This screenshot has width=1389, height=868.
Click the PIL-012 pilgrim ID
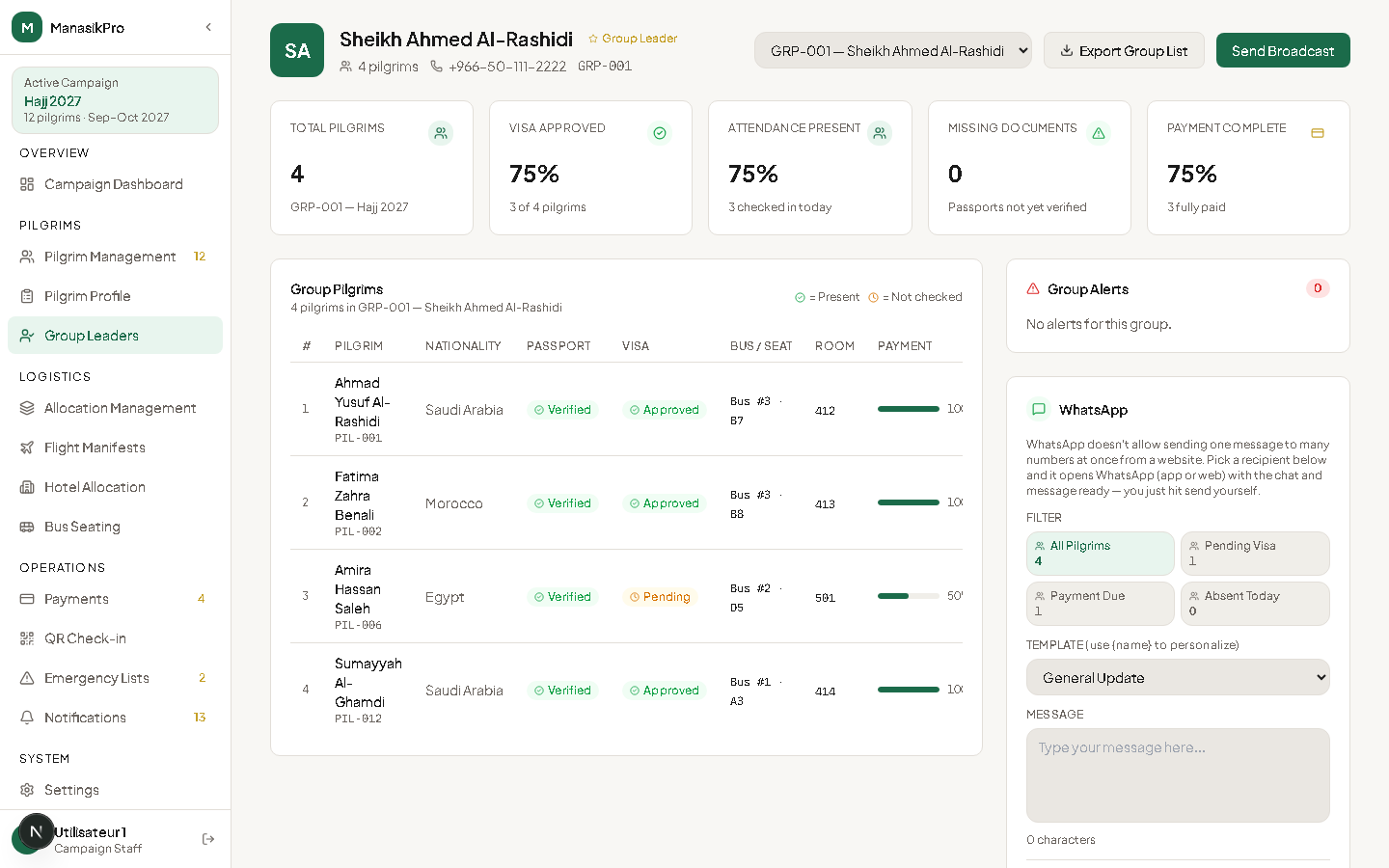[358, 719]
